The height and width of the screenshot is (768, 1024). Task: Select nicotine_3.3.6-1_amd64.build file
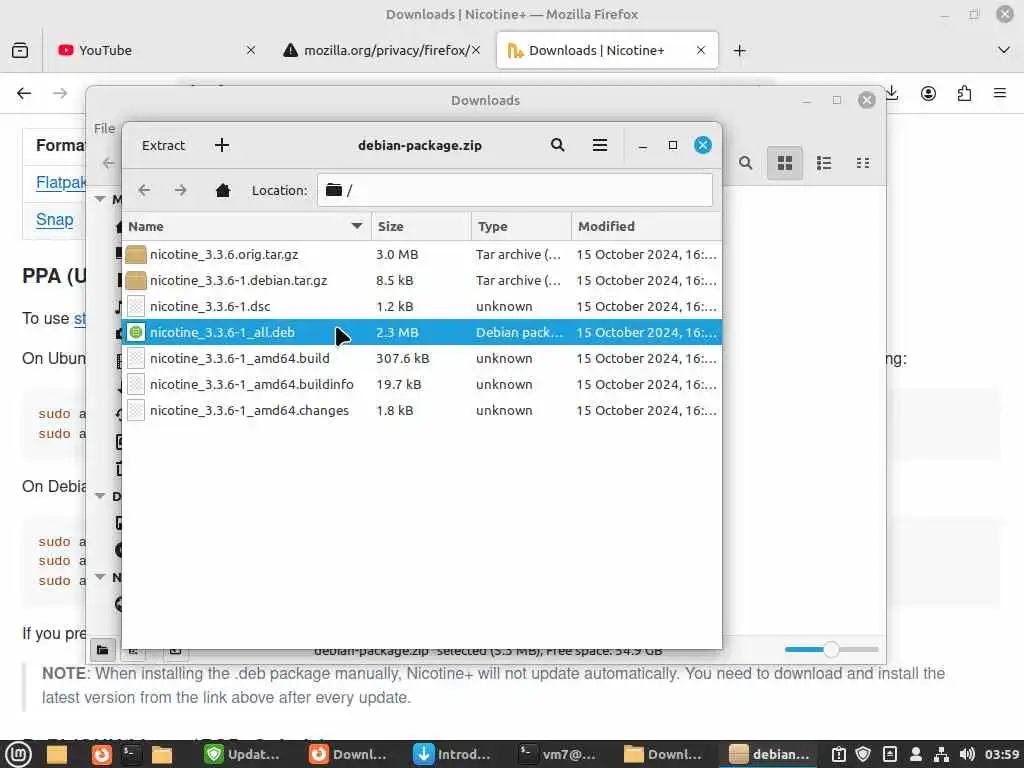click(422, 359)
